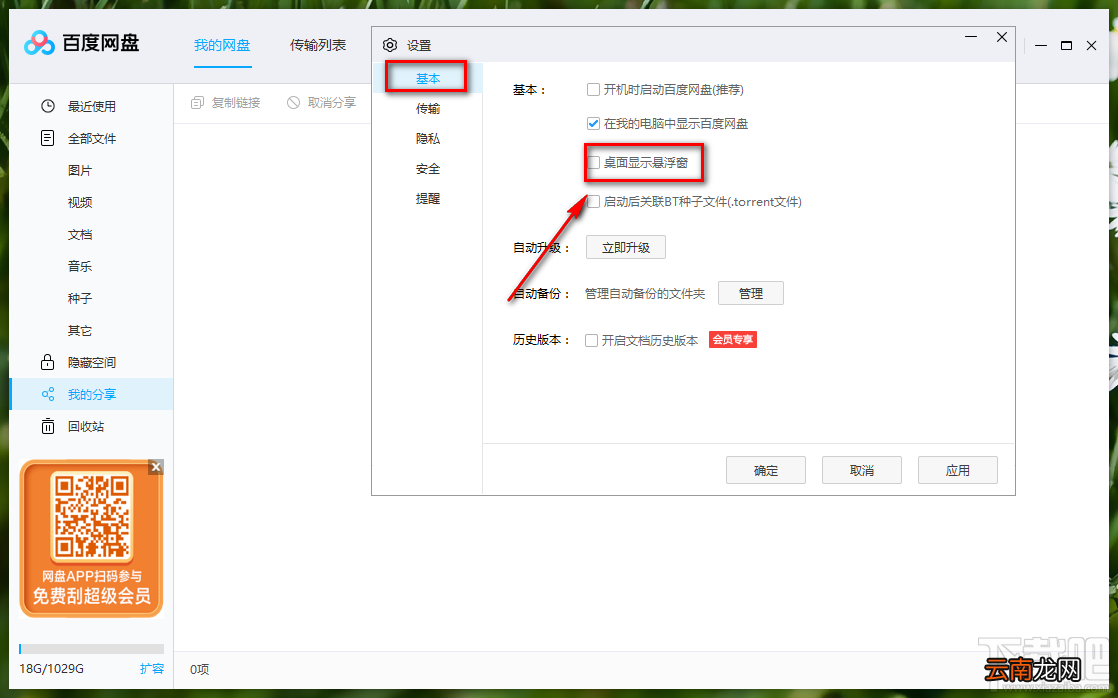This screenshot has height=698, width=1118.
Task: Open 最近使用 in the sidebar
Action: 91,106
